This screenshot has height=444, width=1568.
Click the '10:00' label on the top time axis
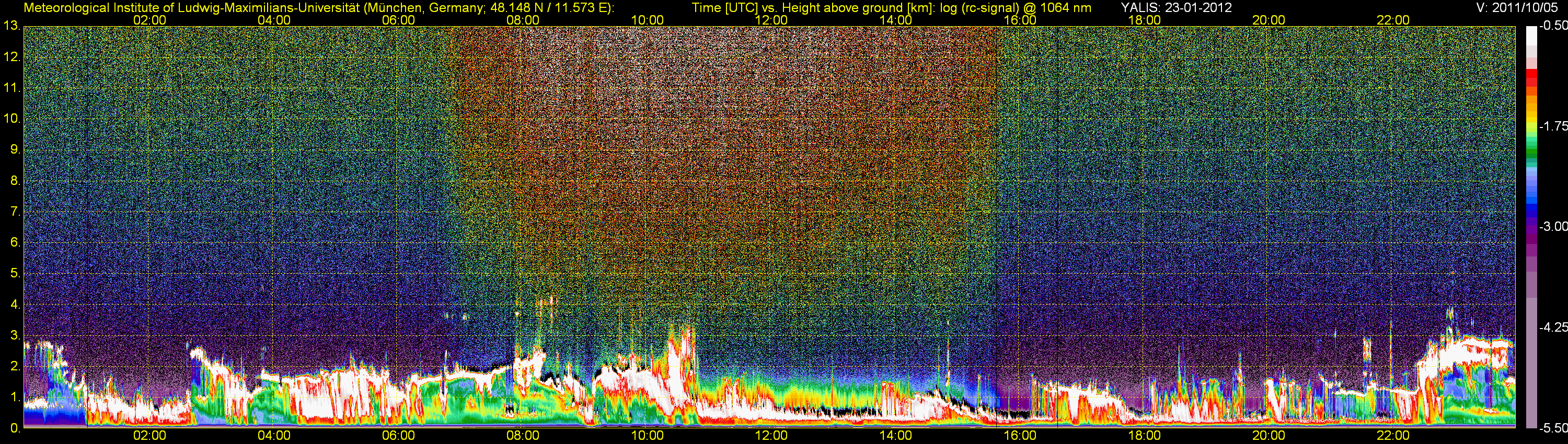pyautogui.click(x=647, y=20)
